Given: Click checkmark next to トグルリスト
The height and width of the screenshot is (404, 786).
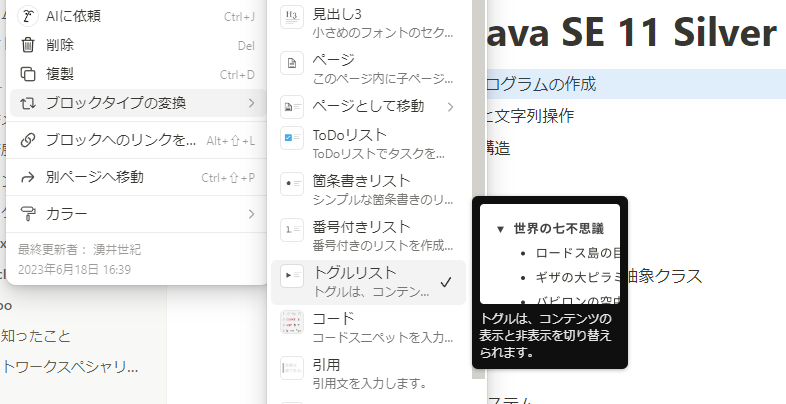Looking at the screenshot, I should click(x=445, y=283).
